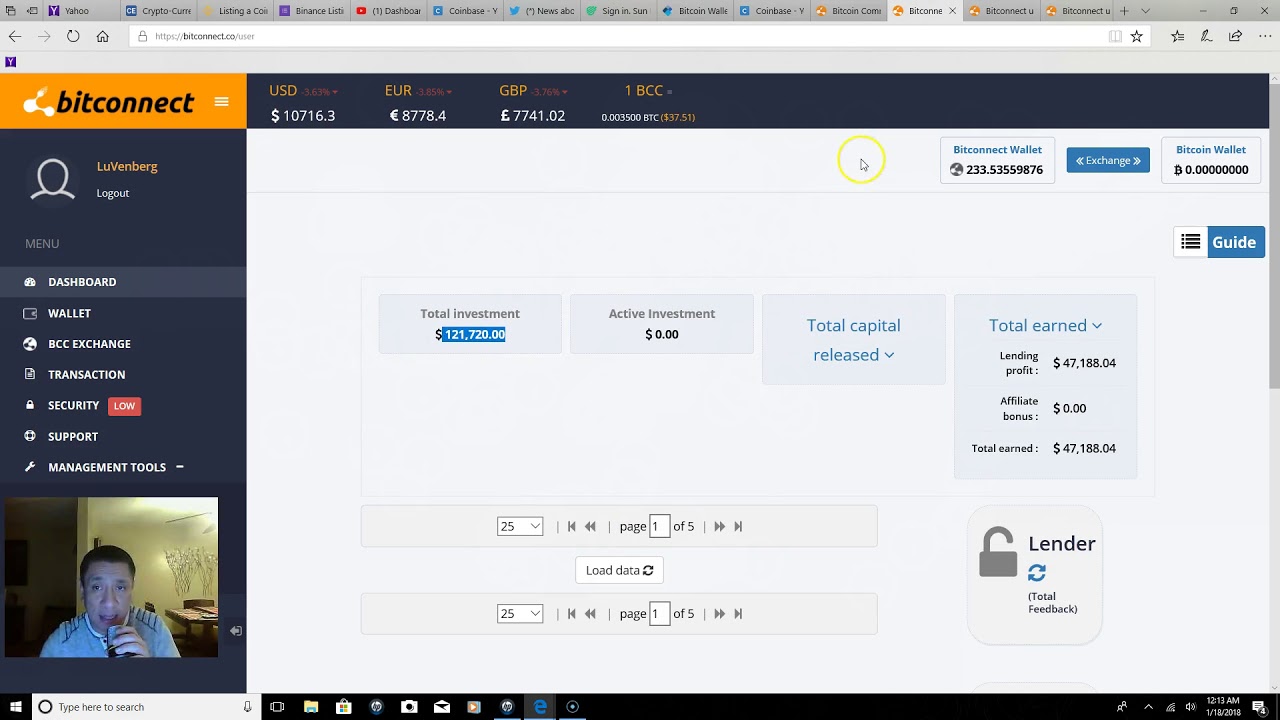Click the user avatar icon
1280x720 pixels.
point(53,180)
